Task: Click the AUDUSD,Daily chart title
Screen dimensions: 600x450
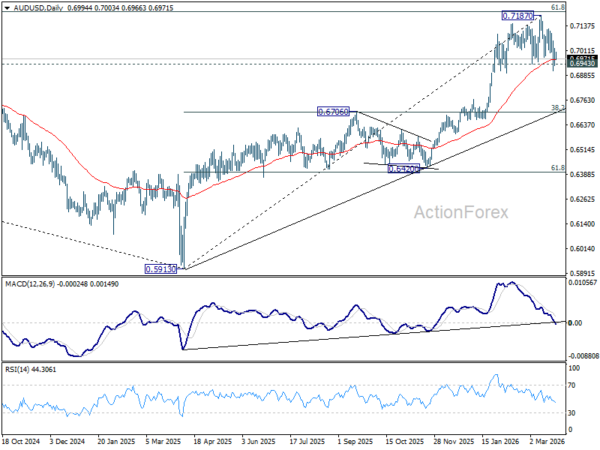Action: click(x=38, y=7)
